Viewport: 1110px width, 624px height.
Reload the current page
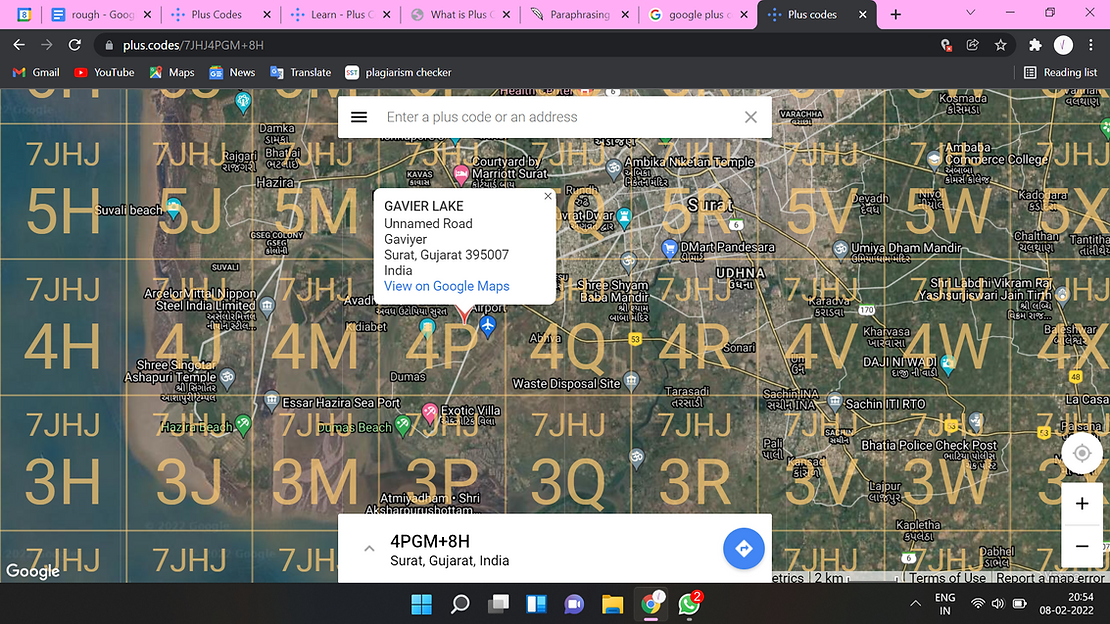click(74, 45)
